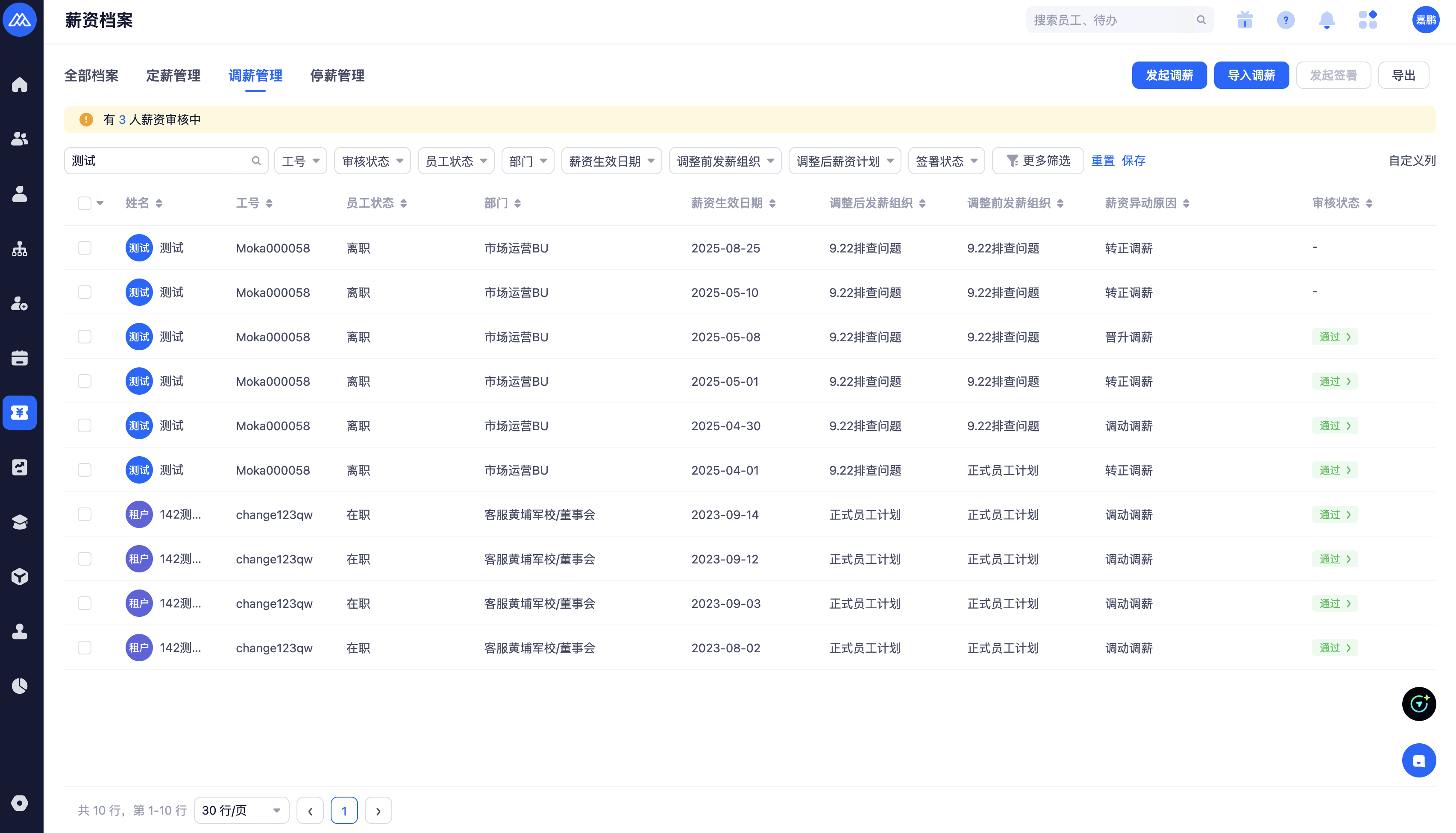Expand the 审核状态 filter dropdown
Image resolution: width=1456 pixels, height=833 pixels.
pyautogui.click(x=372, y=161)
